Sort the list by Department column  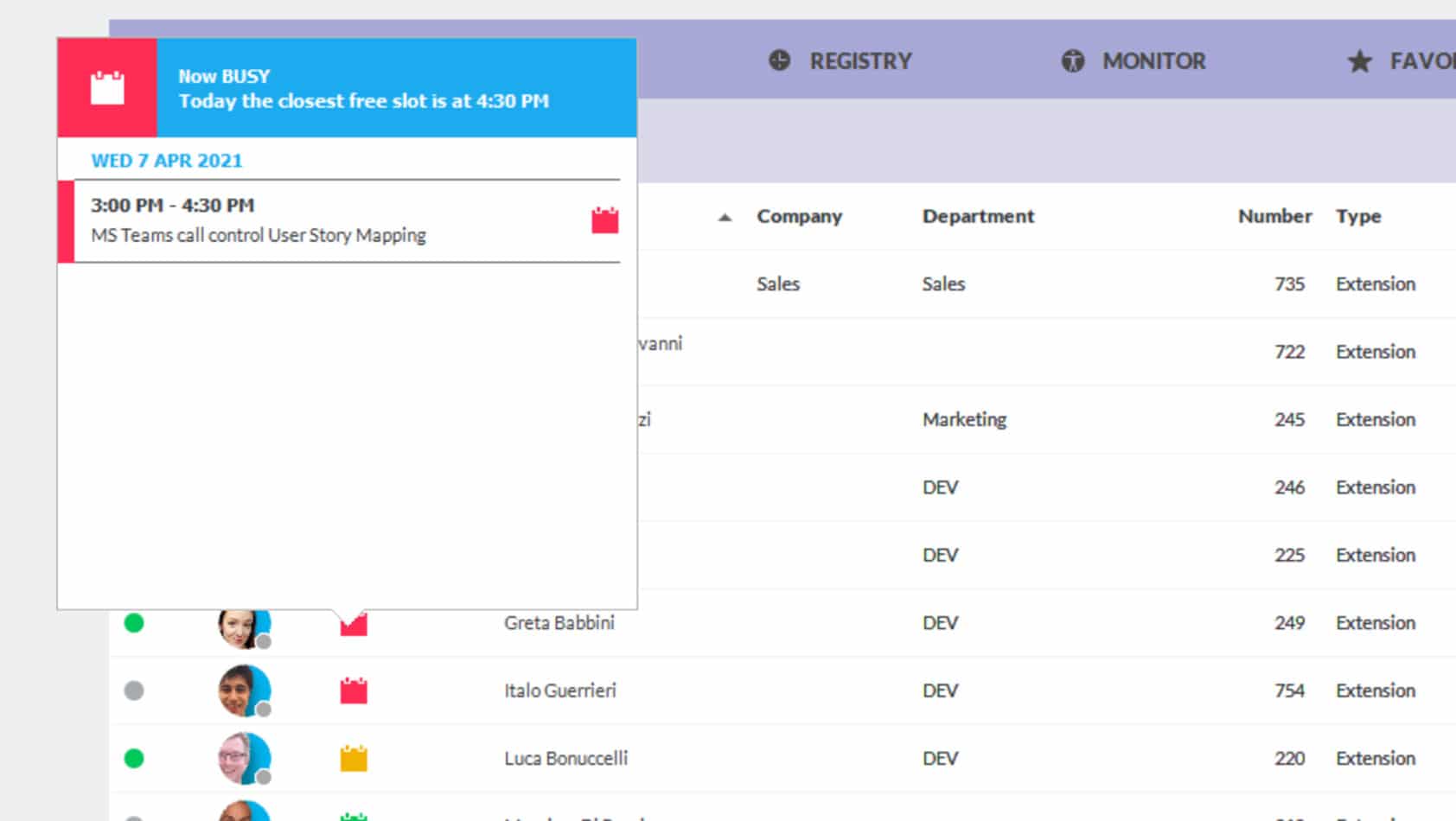[x=977, y=217]
